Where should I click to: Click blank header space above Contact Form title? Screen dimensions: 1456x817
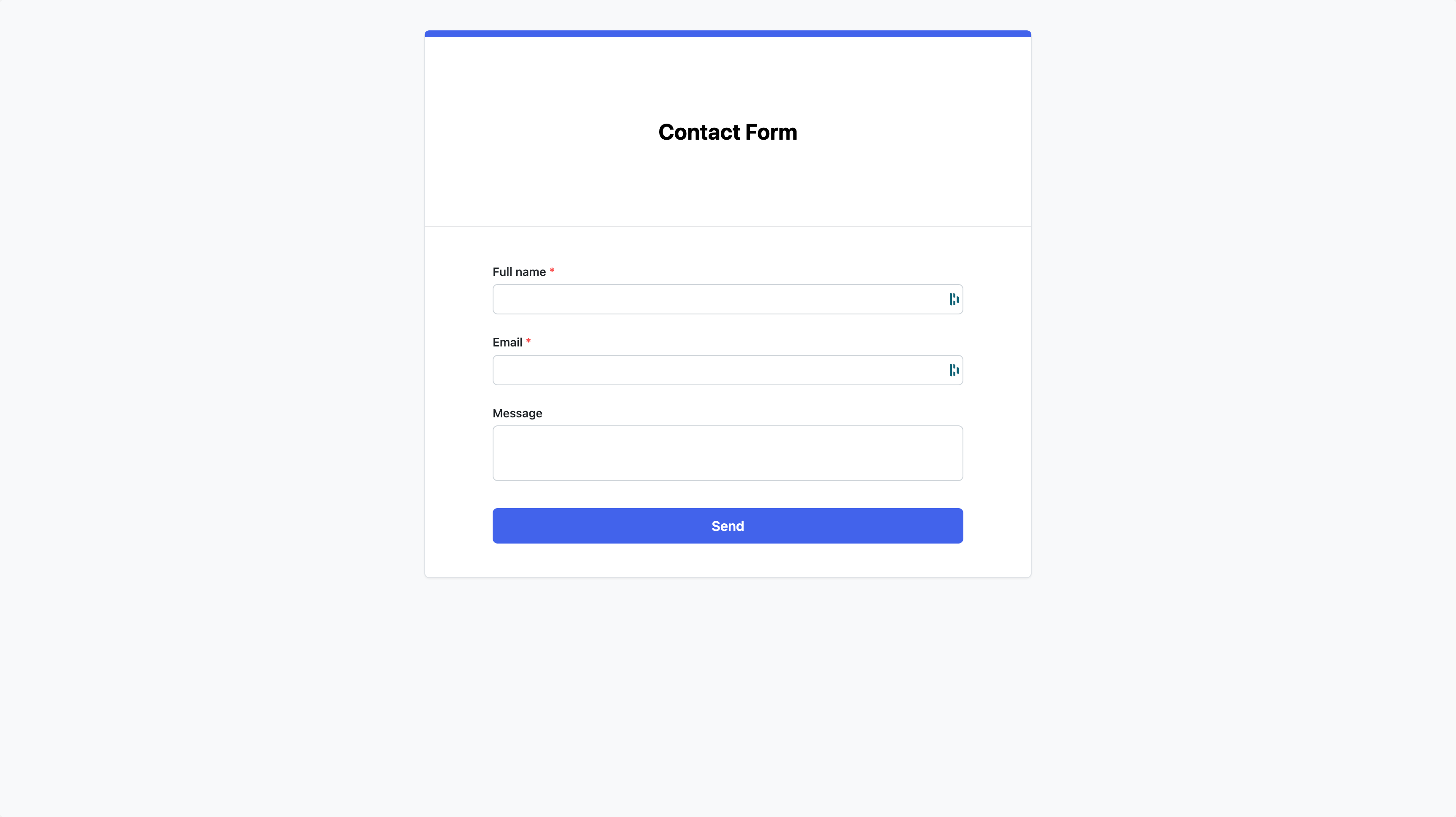tap(728, 73)
